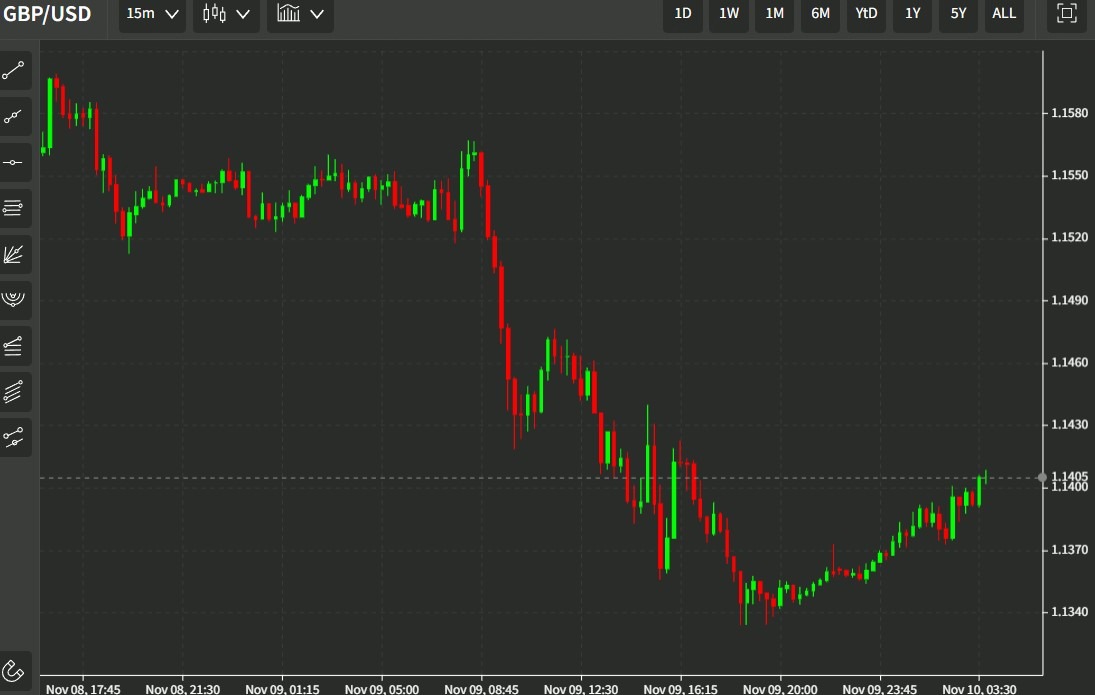This screenshot has width=1095, height=695.
Task: Click the 1.1340 price axis label
Action: [x=1069, y=612]
